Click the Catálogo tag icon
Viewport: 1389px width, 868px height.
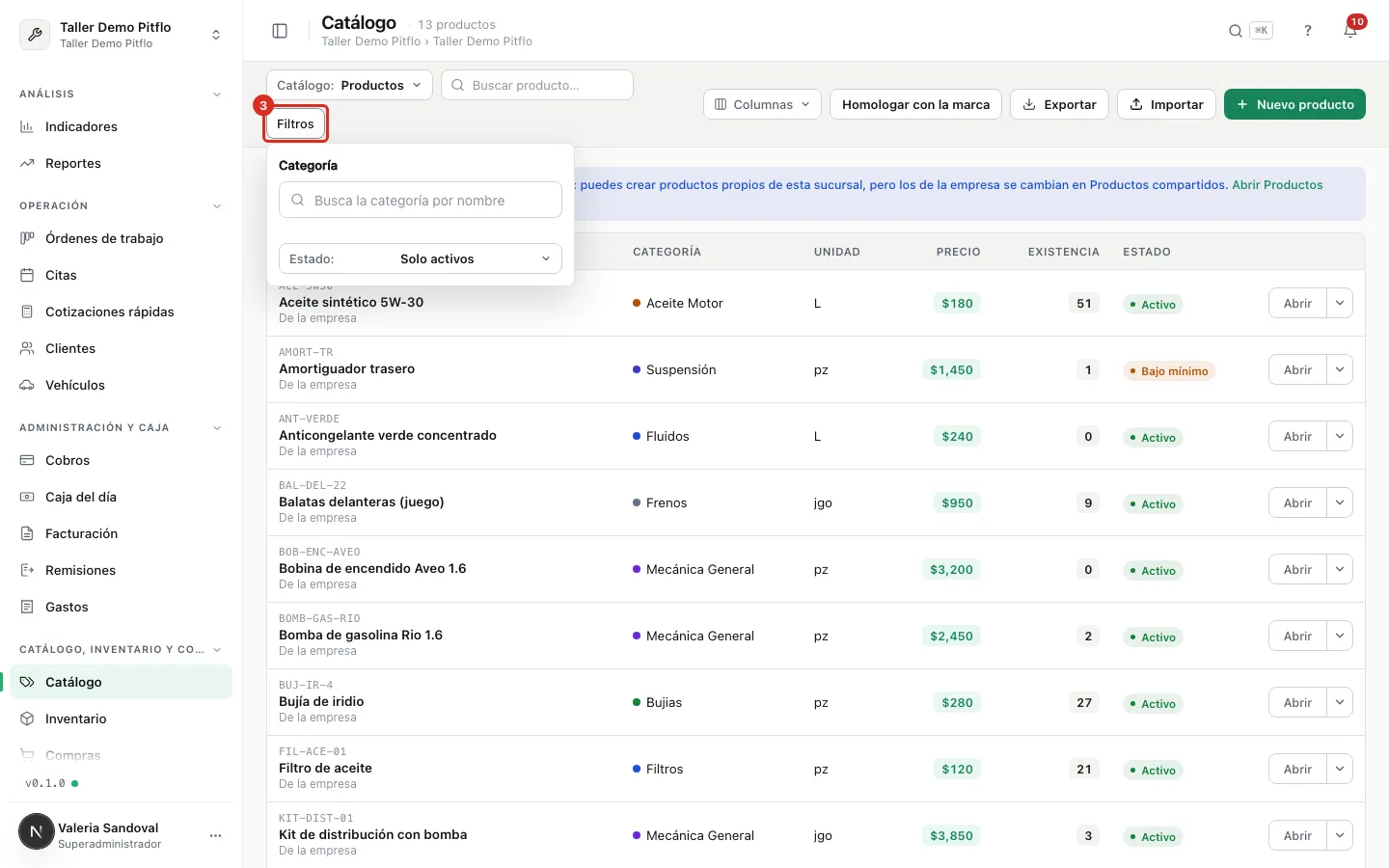pyautogui.click(x=27, y=682)
